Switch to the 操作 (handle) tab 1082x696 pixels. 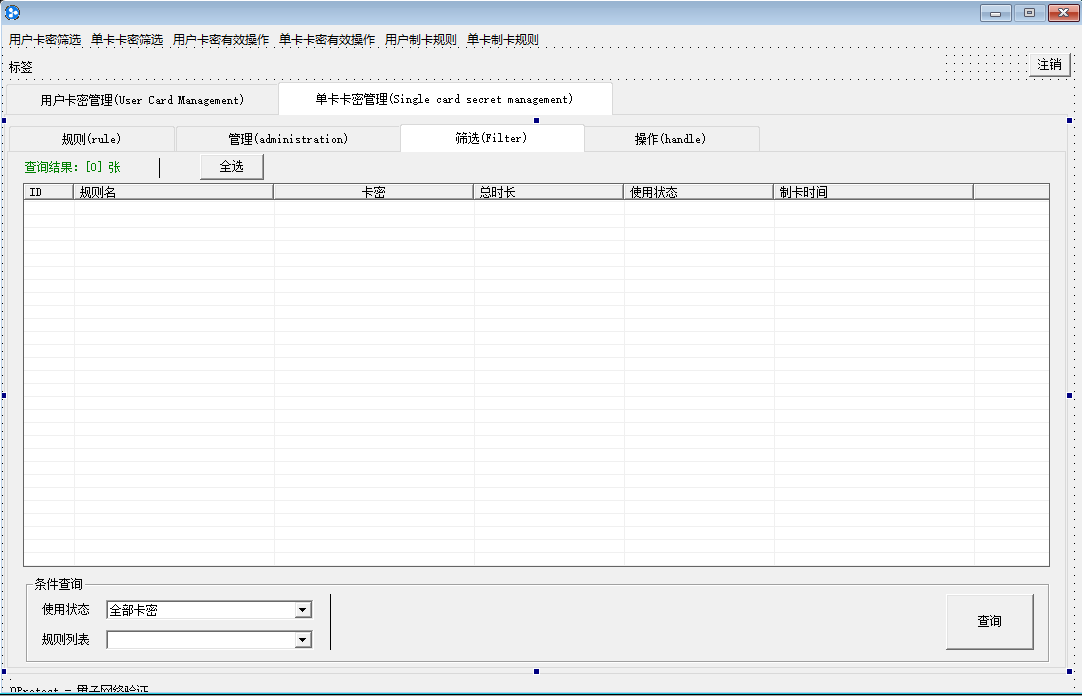point(671,139)
